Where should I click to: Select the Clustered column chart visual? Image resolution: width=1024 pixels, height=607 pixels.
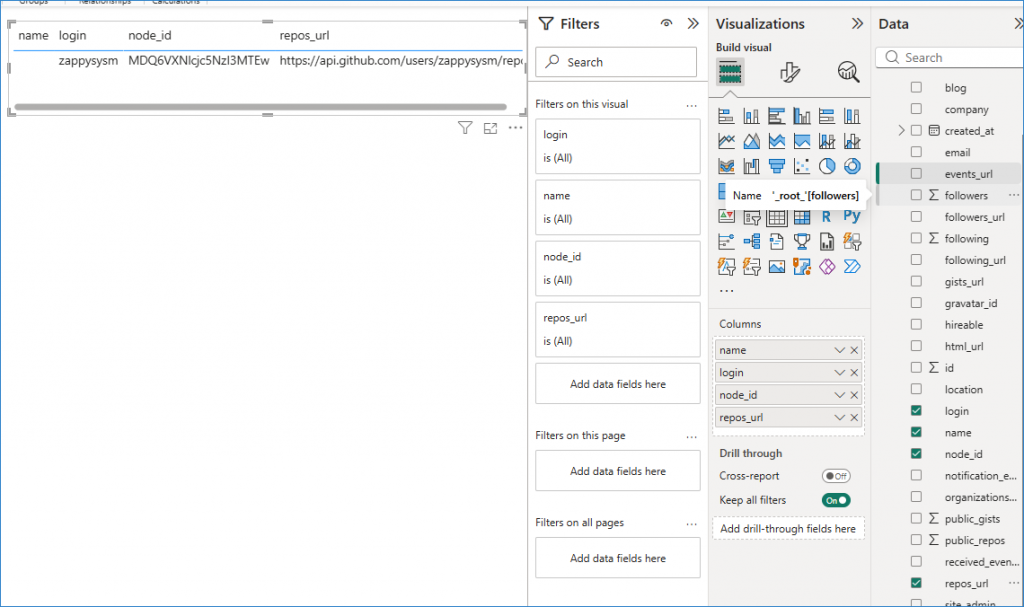tap(802, 116)
